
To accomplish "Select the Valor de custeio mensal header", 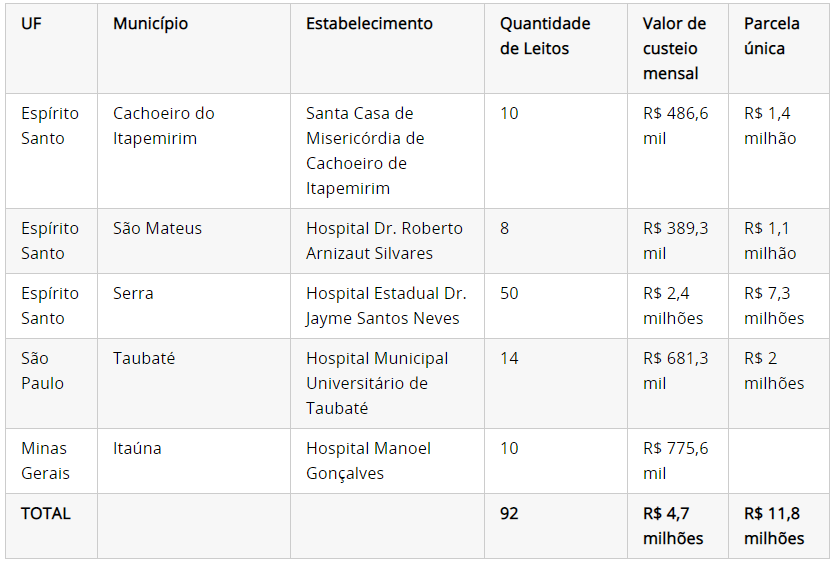I will (x=674, y=48).
